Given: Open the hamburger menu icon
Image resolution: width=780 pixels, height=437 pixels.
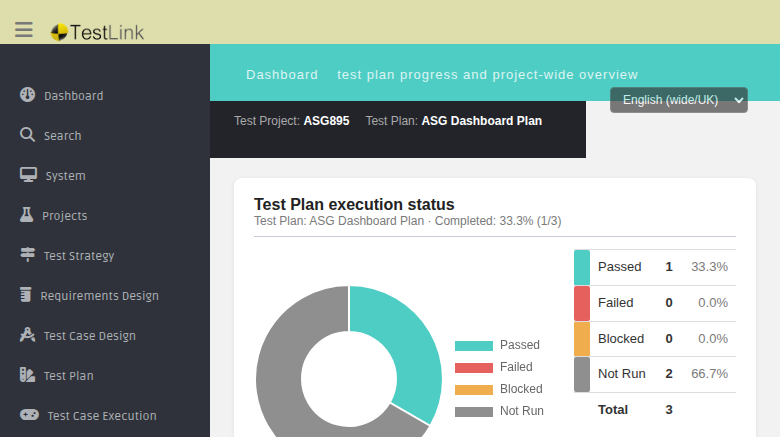Looking at the screenshot, I should pyautogui.click(x=24, y=30).
